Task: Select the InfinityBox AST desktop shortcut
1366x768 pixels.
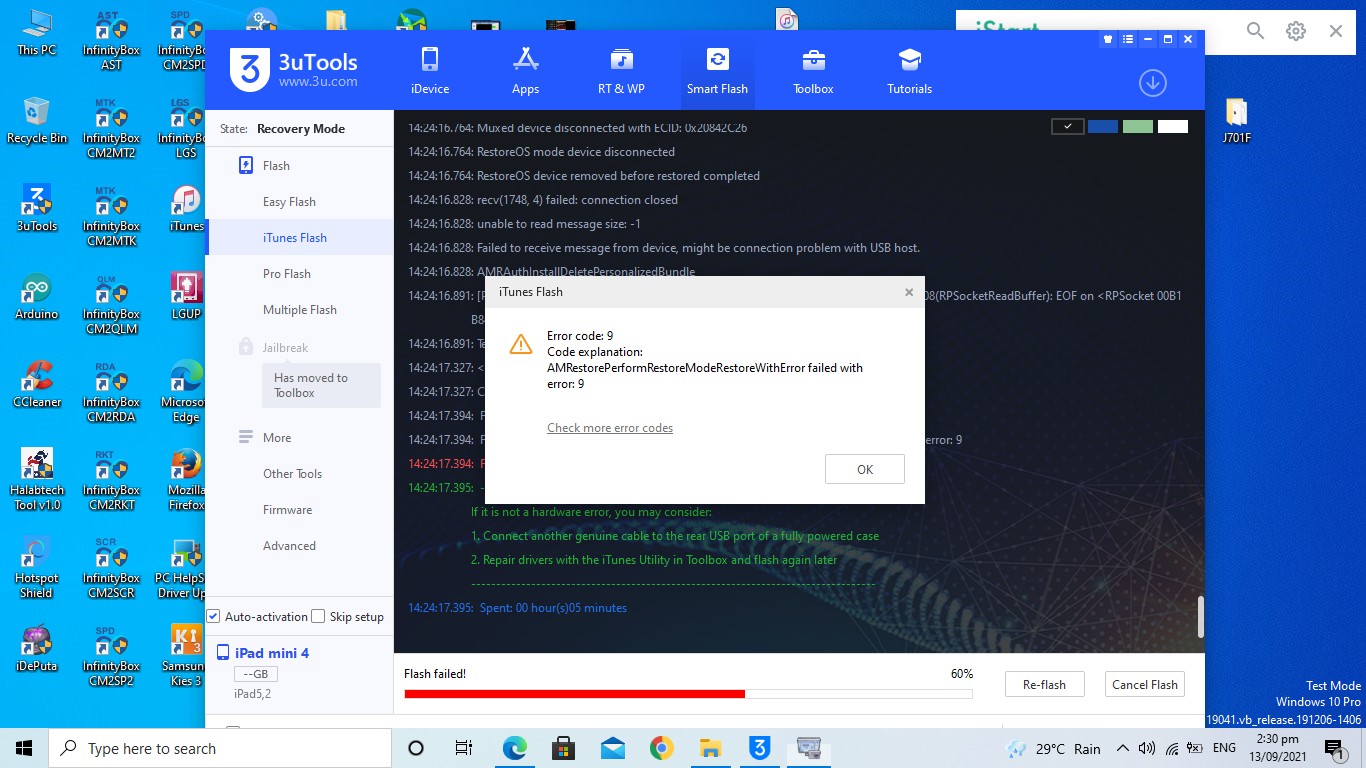Action: 111,40
